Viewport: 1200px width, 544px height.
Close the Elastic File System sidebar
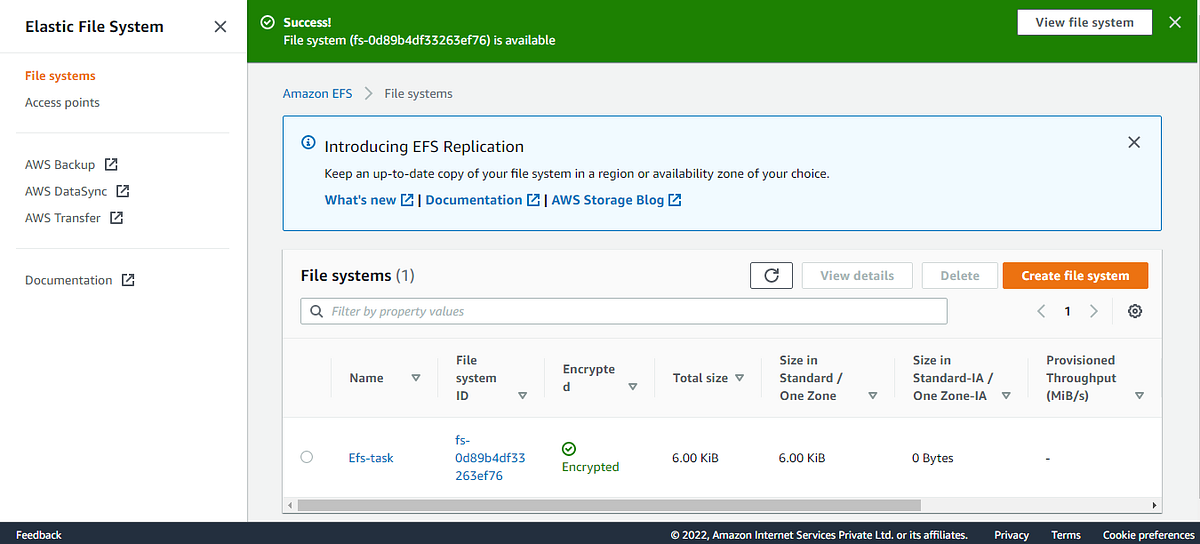coord(220,27)
